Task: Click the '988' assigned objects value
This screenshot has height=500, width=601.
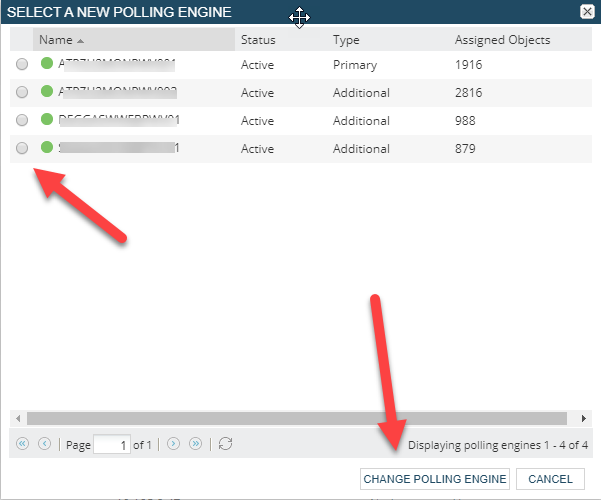Action: 465,120
